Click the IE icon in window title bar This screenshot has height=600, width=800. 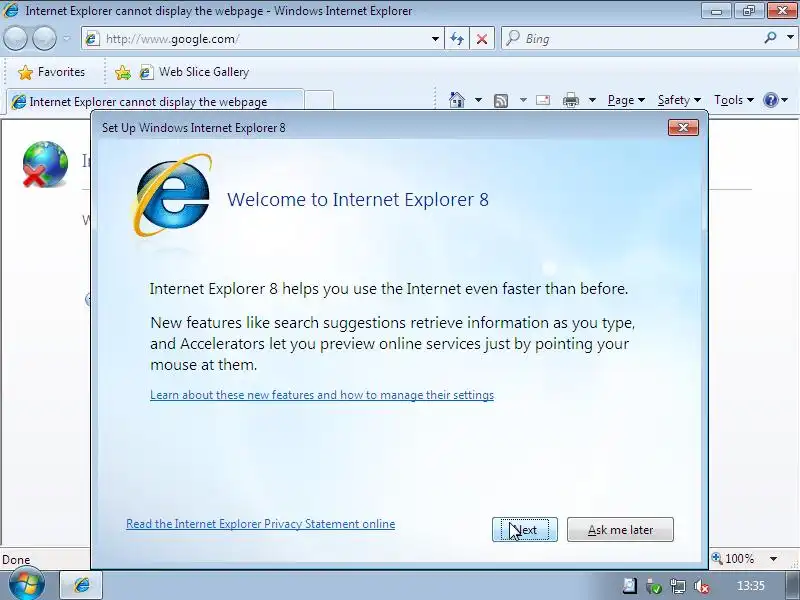(x=11, y=10)
